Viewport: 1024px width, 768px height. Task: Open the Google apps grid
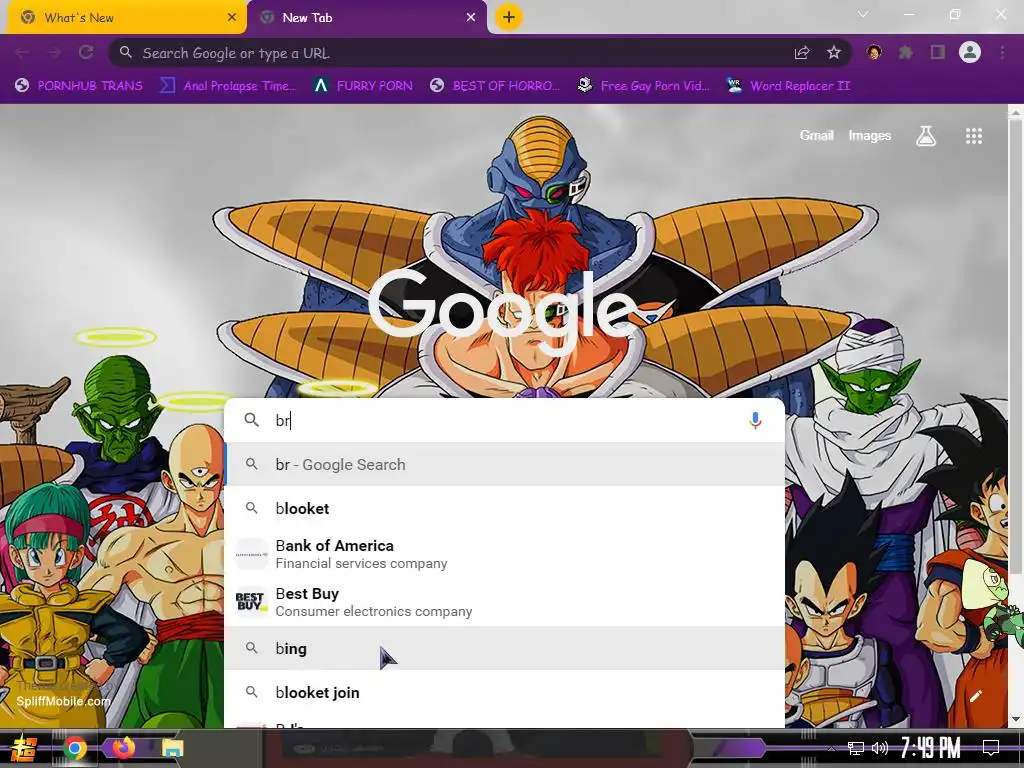point(974,136)
